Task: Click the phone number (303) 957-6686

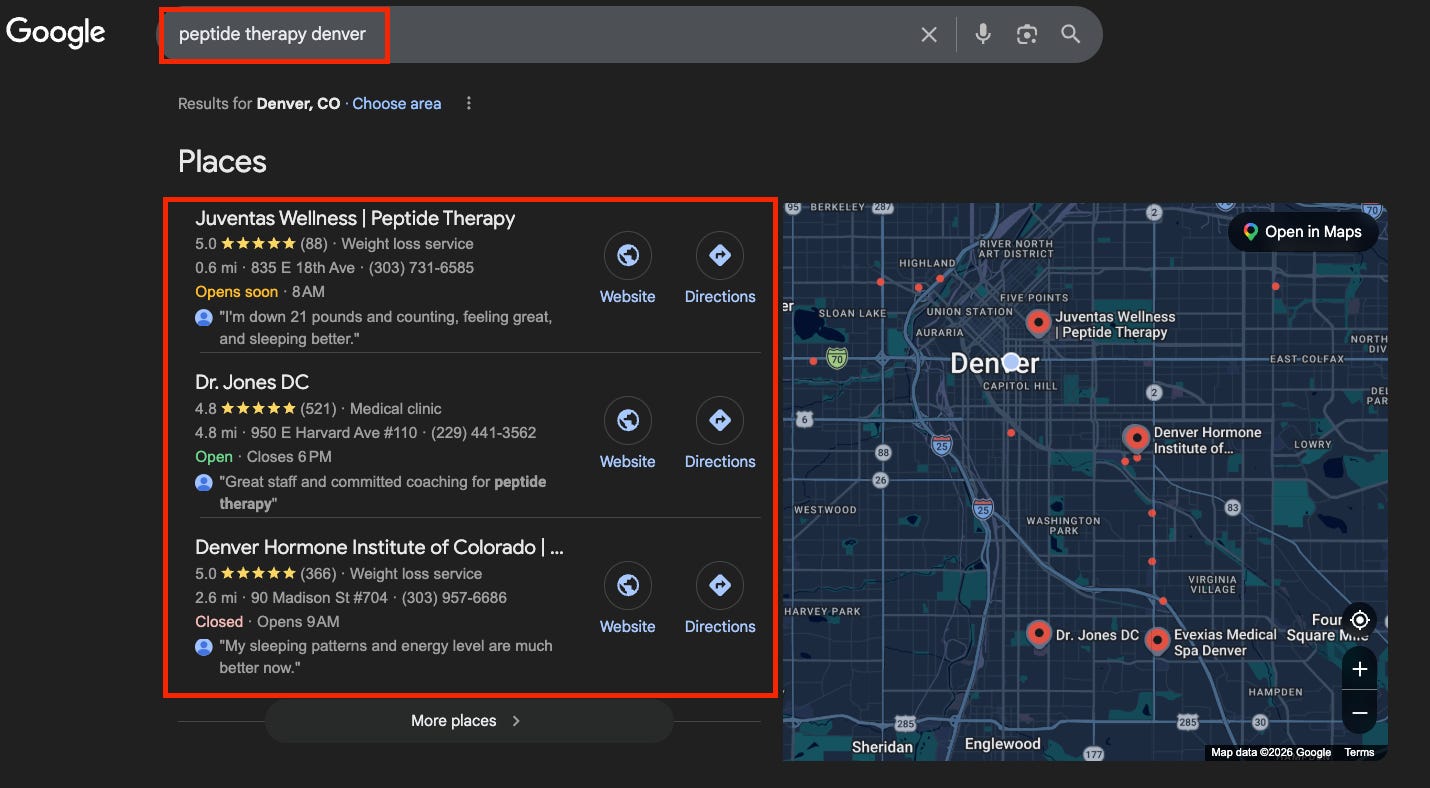Action: 454,598
